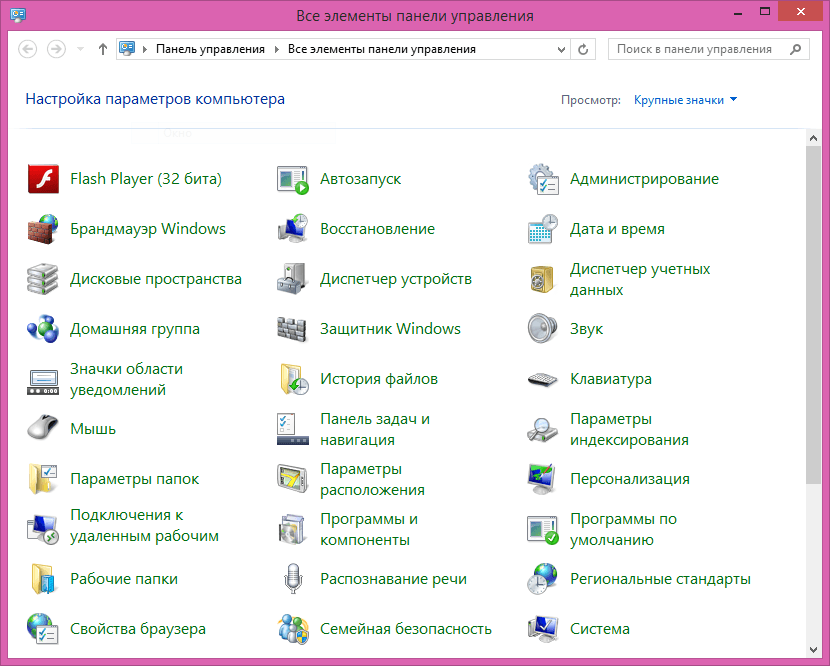Open the Автозапуск icon

tap(293, 179)
